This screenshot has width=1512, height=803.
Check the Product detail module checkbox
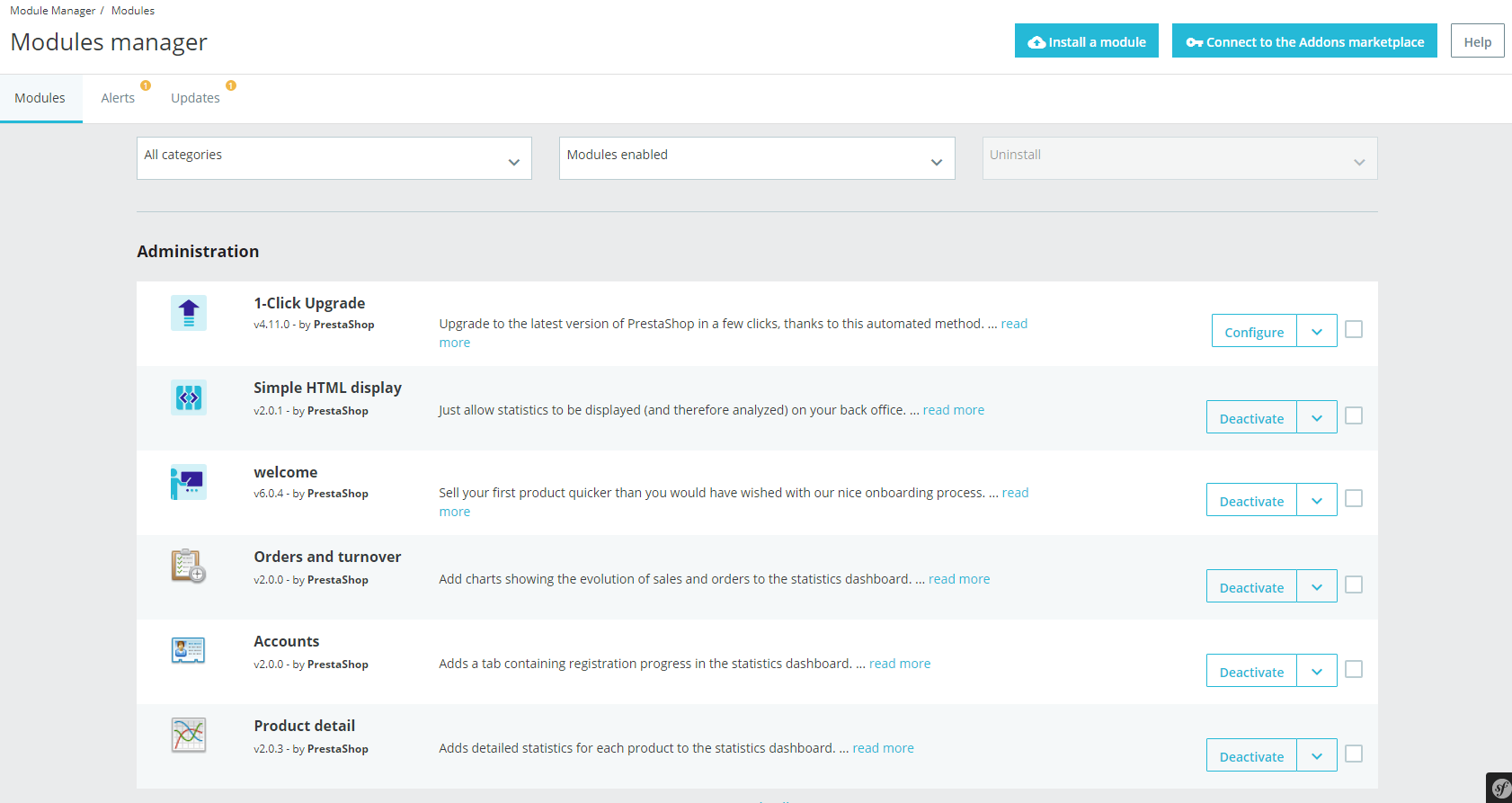pyautogui.click(x=1354, y=754)
